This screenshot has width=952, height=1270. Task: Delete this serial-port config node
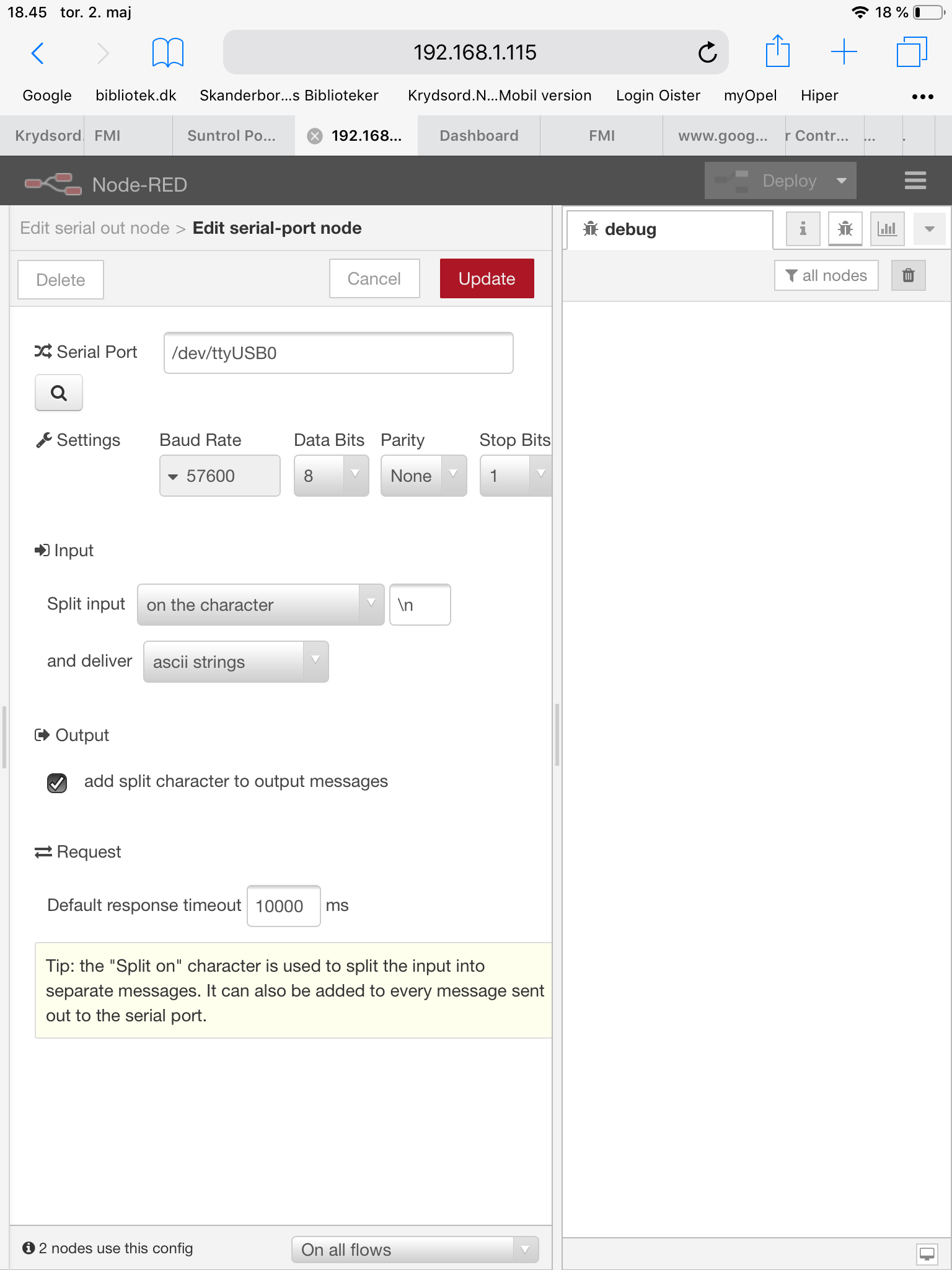[61, 280]
